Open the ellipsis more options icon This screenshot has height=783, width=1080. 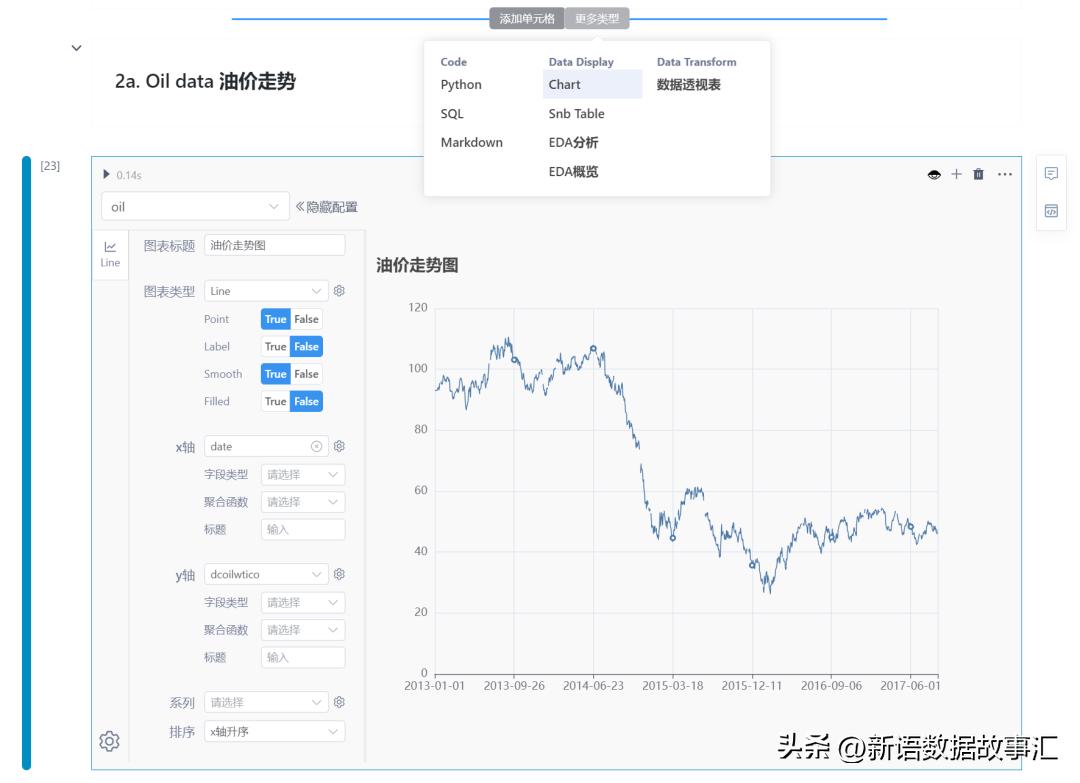coord(1002,173)
